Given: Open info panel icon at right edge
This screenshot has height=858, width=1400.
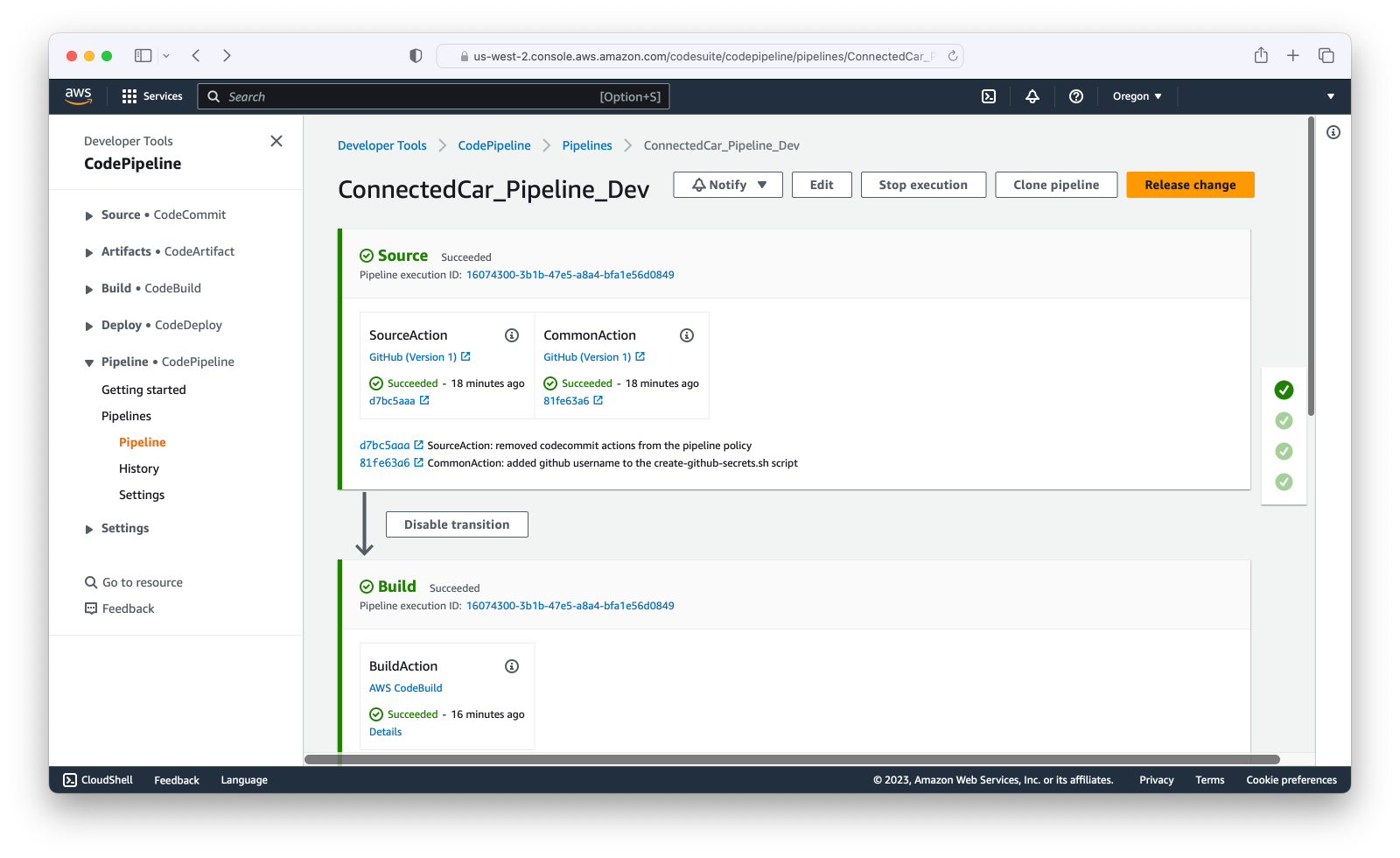Looking at the screenshot, I should (x=1333, y=132).
